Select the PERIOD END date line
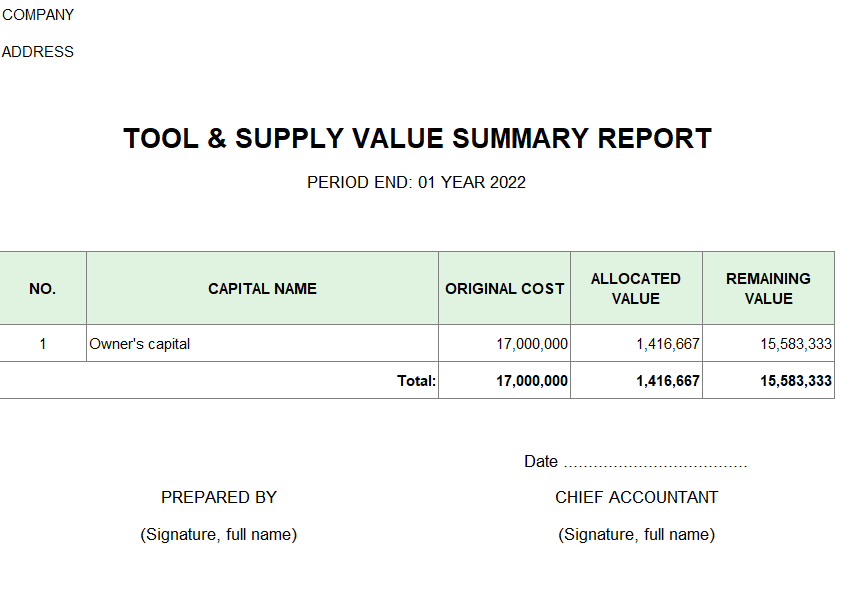 click(416, 182)
